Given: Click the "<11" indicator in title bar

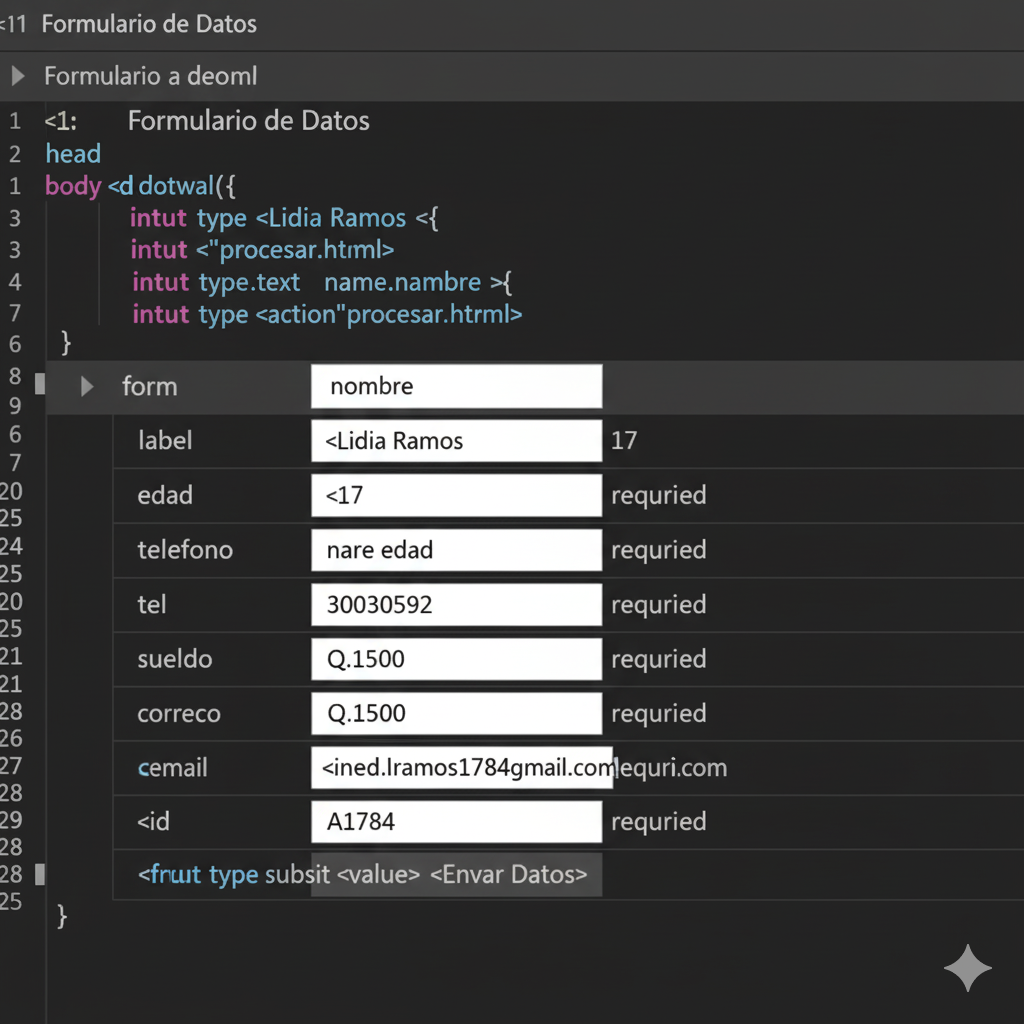Looking at the screenshot, I should coord(14,24).
